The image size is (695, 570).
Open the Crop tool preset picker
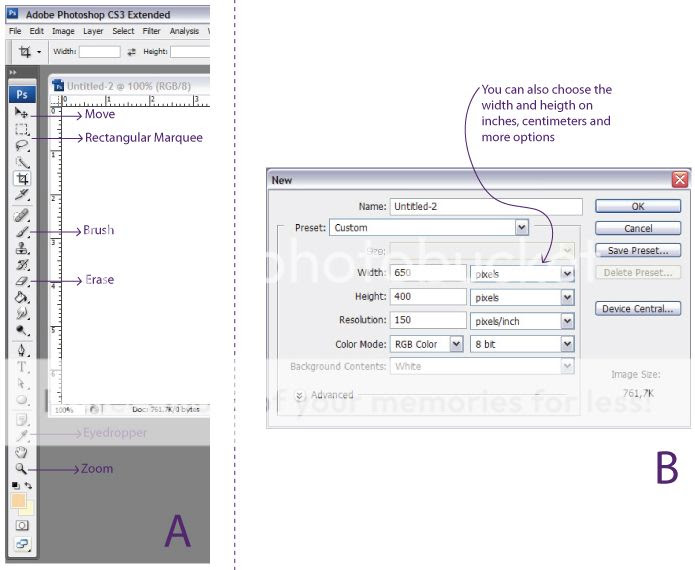[39, 52]
